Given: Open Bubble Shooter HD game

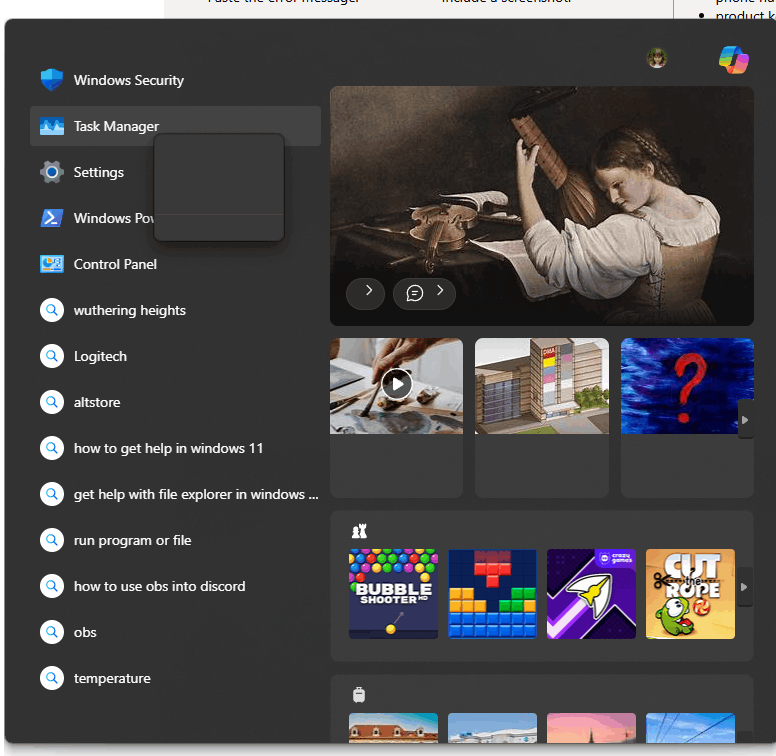Looking at the screenshot, I should point(393,594).
